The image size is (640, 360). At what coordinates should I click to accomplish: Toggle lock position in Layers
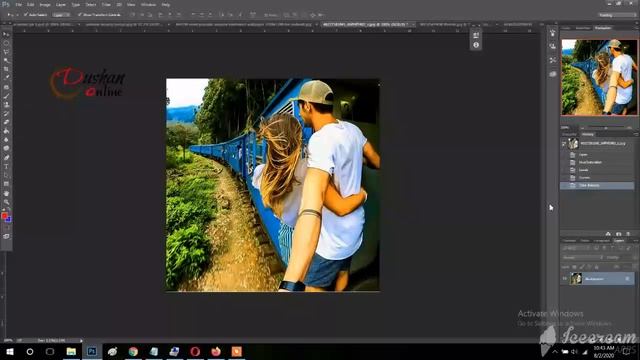pos(589,267)
